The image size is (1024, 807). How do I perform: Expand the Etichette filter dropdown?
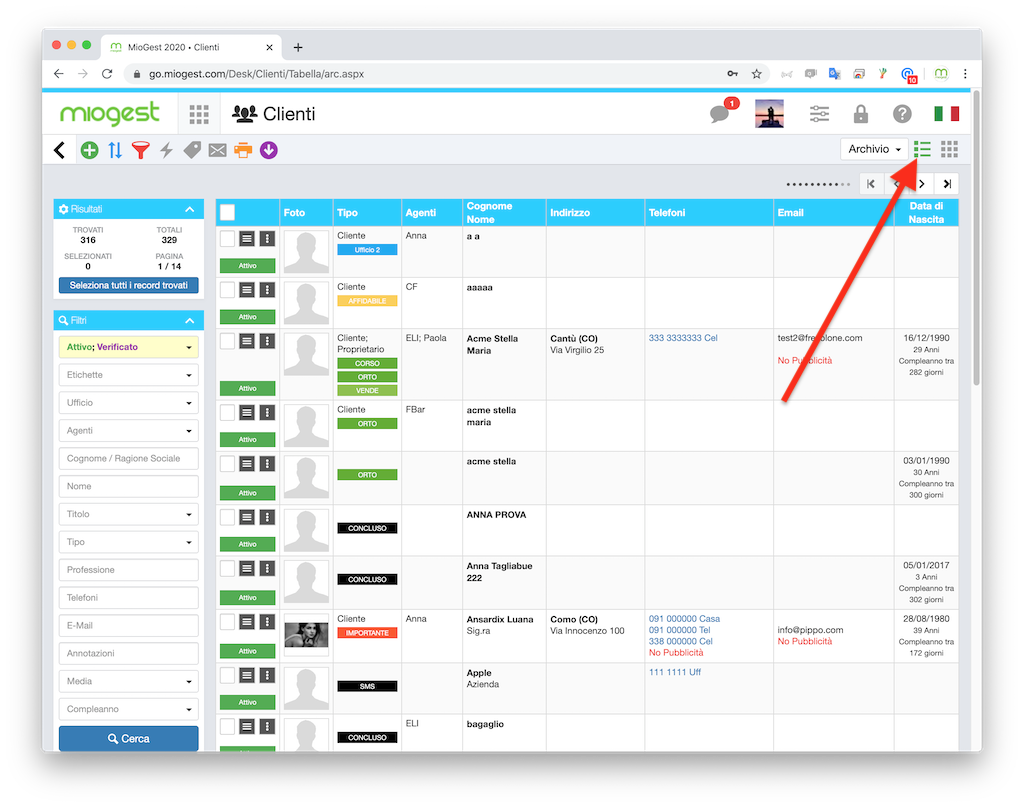129,375
